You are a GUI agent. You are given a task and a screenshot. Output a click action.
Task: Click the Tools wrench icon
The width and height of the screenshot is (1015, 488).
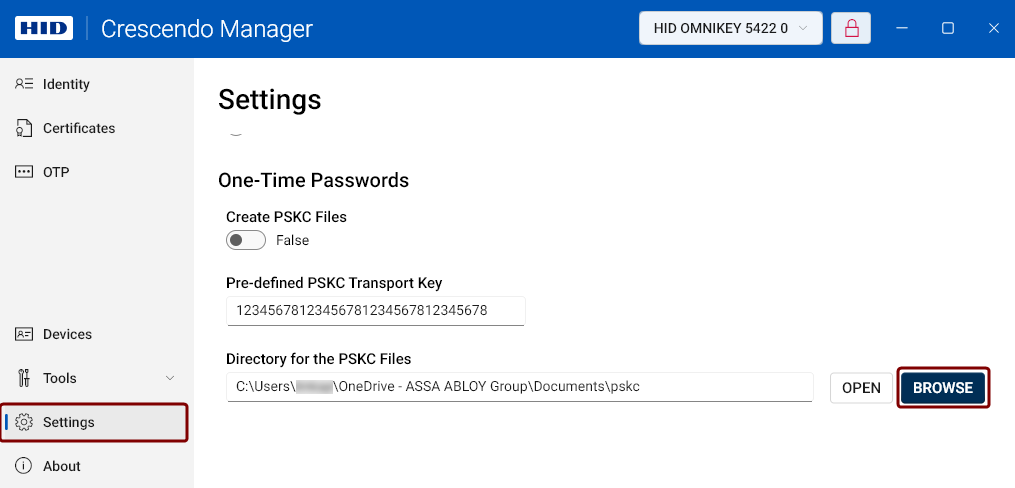click(24, 378)
